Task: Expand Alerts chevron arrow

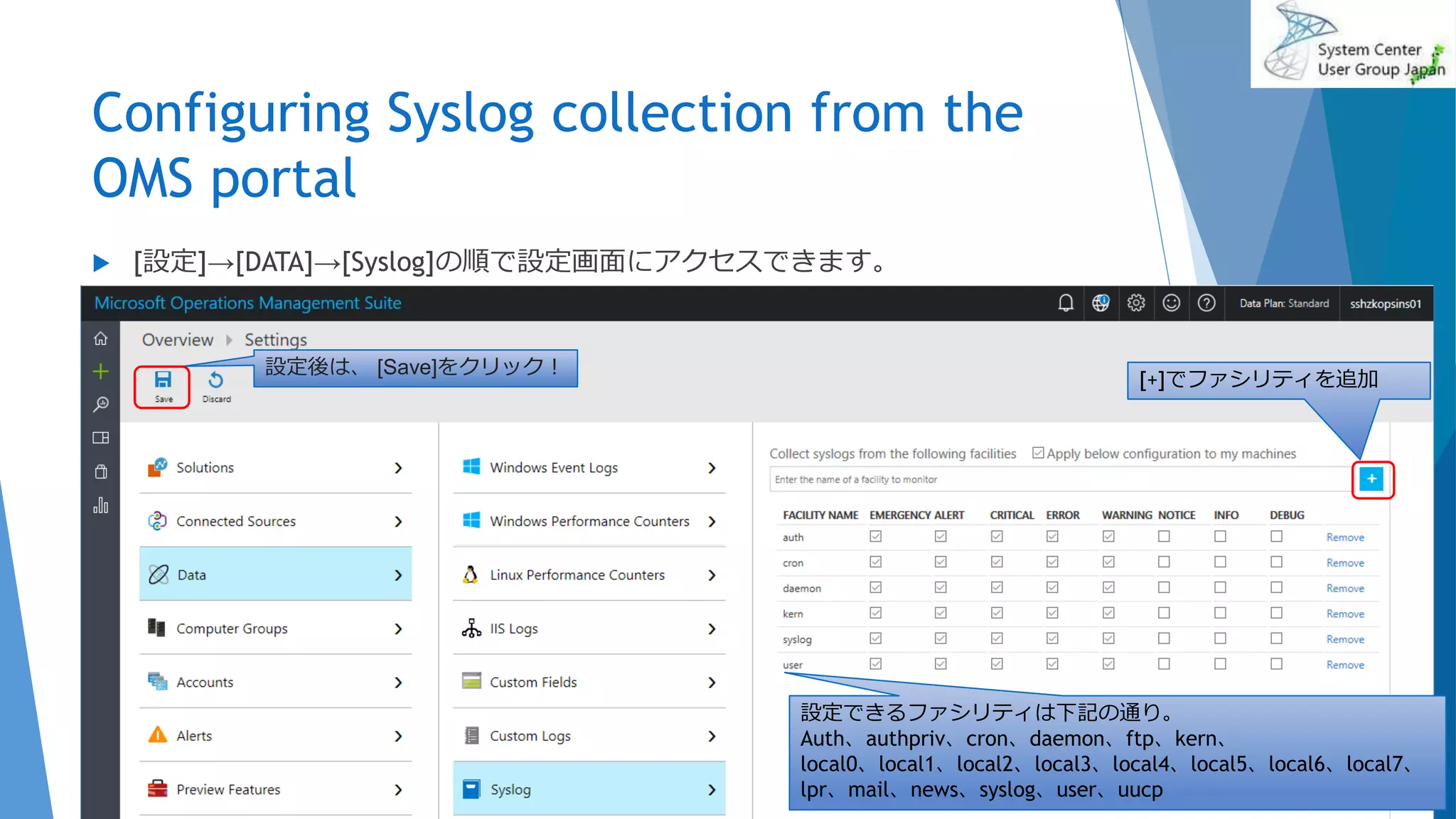Action: tap(398, 736)
